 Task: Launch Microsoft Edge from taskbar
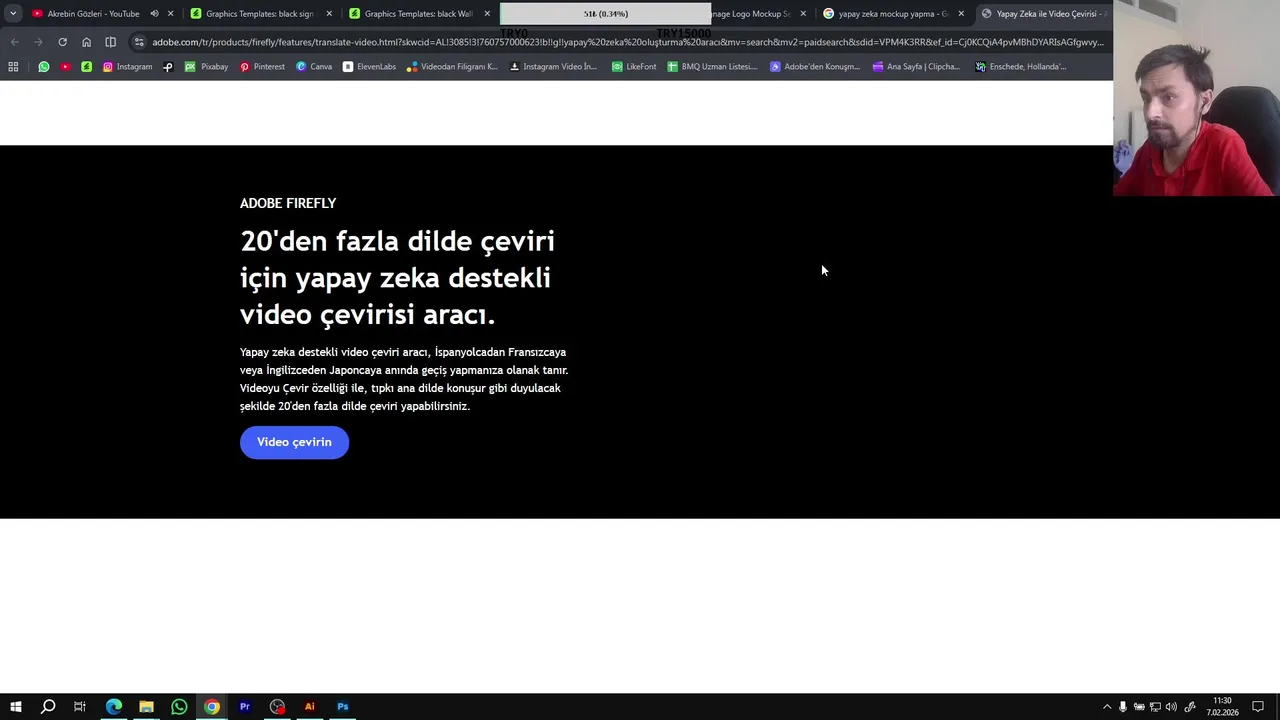[x=114, y=707]
